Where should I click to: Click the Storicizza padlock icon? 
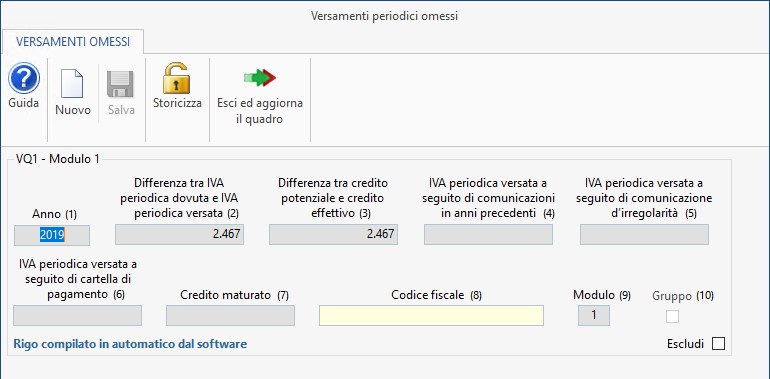(177, 78)
